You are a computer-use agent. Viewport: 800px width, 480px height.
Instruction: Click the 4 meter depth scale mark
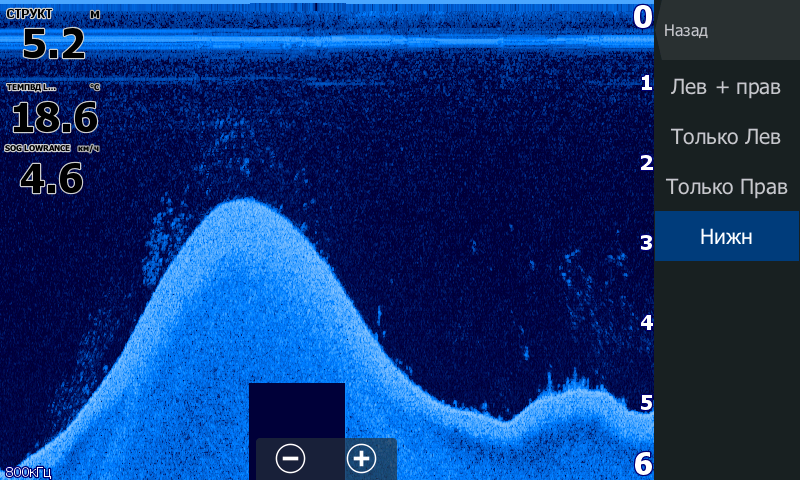646,323
